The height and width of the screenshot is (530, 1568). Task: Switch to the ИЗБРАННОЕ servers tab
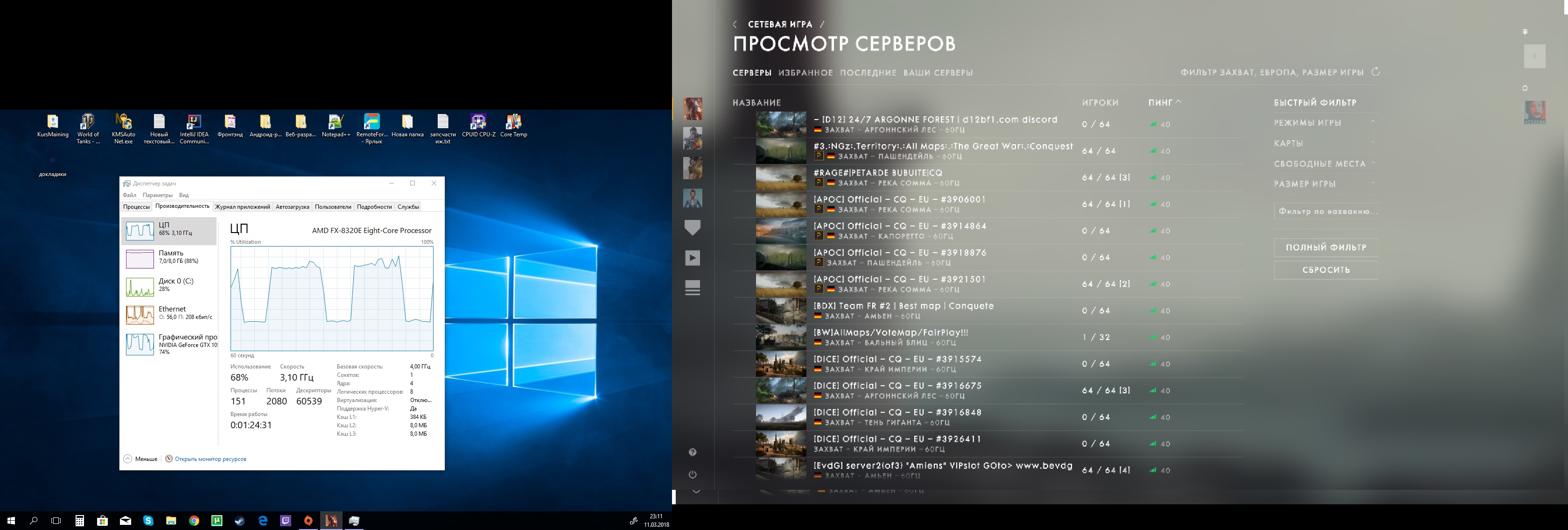805,73
